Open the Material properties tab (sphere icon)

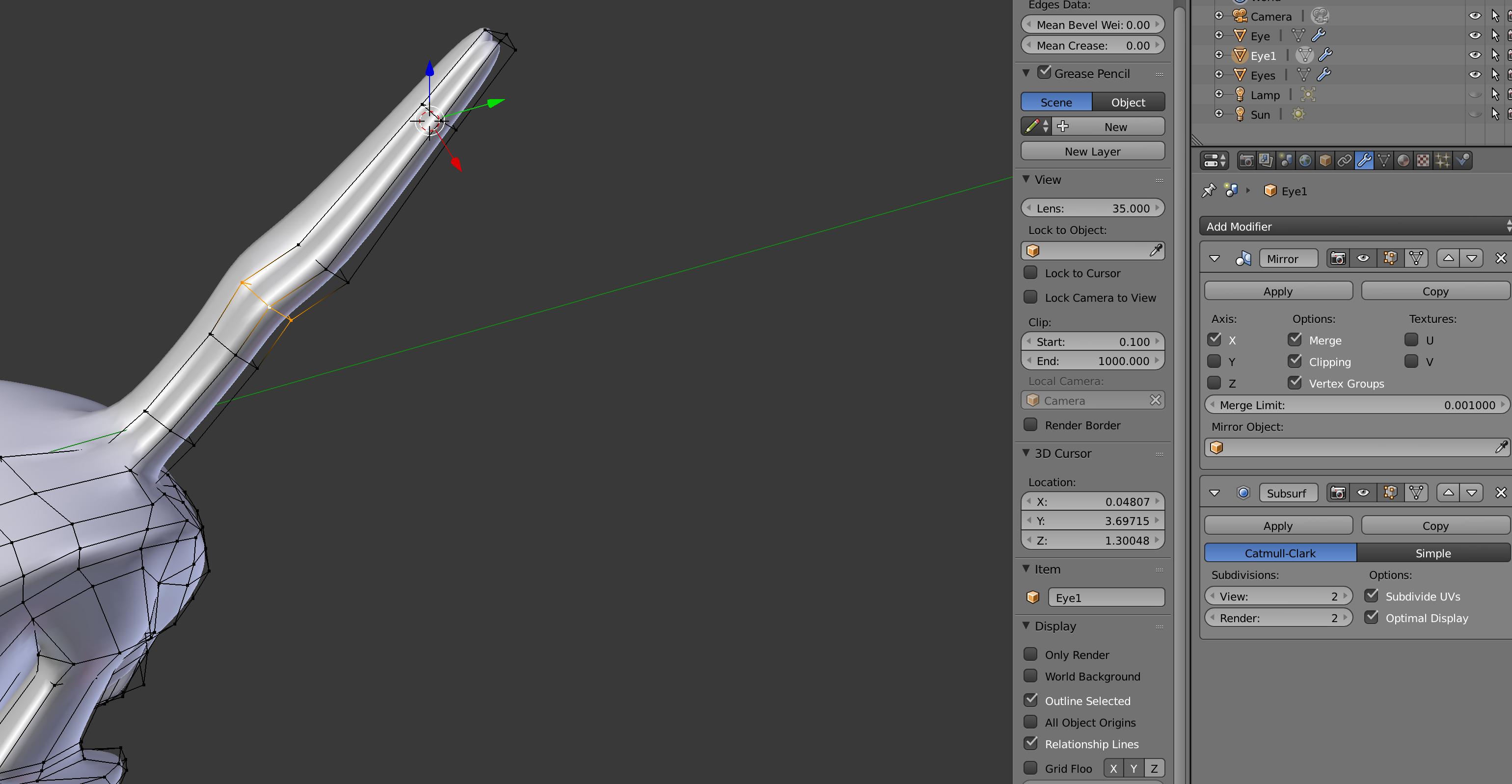(x=1404, y=160)
